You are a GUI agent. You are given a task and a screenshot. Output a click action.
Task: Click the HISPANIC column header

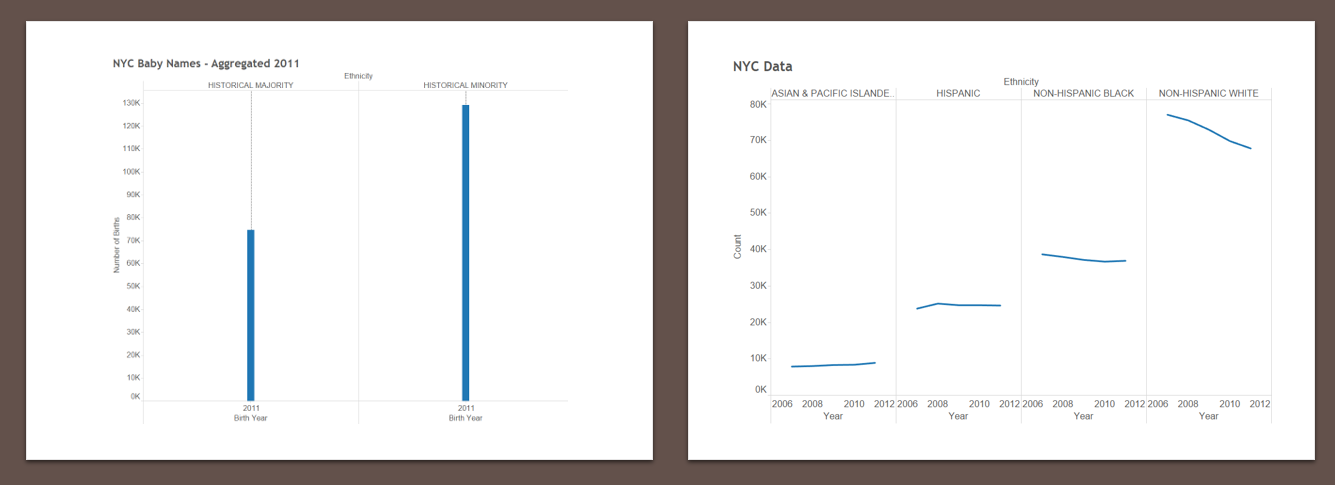[958, 93]
